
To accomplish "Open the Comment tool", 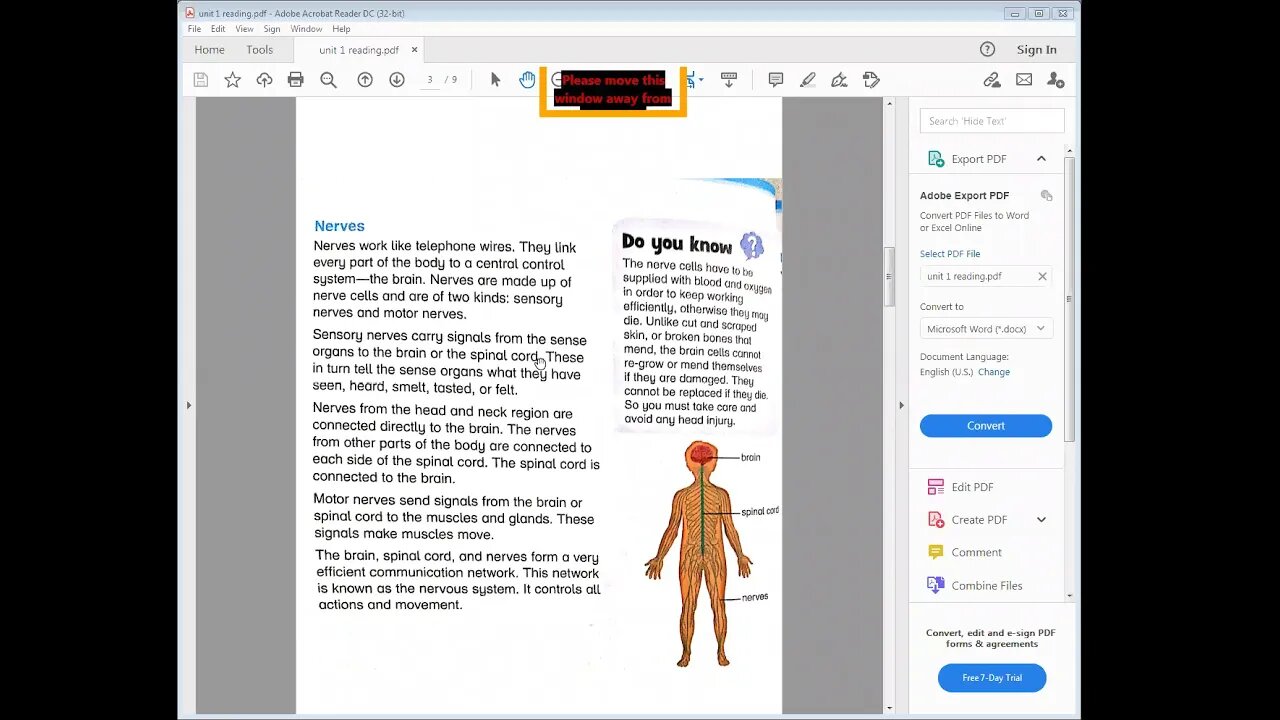I will (x=977, y=552).
